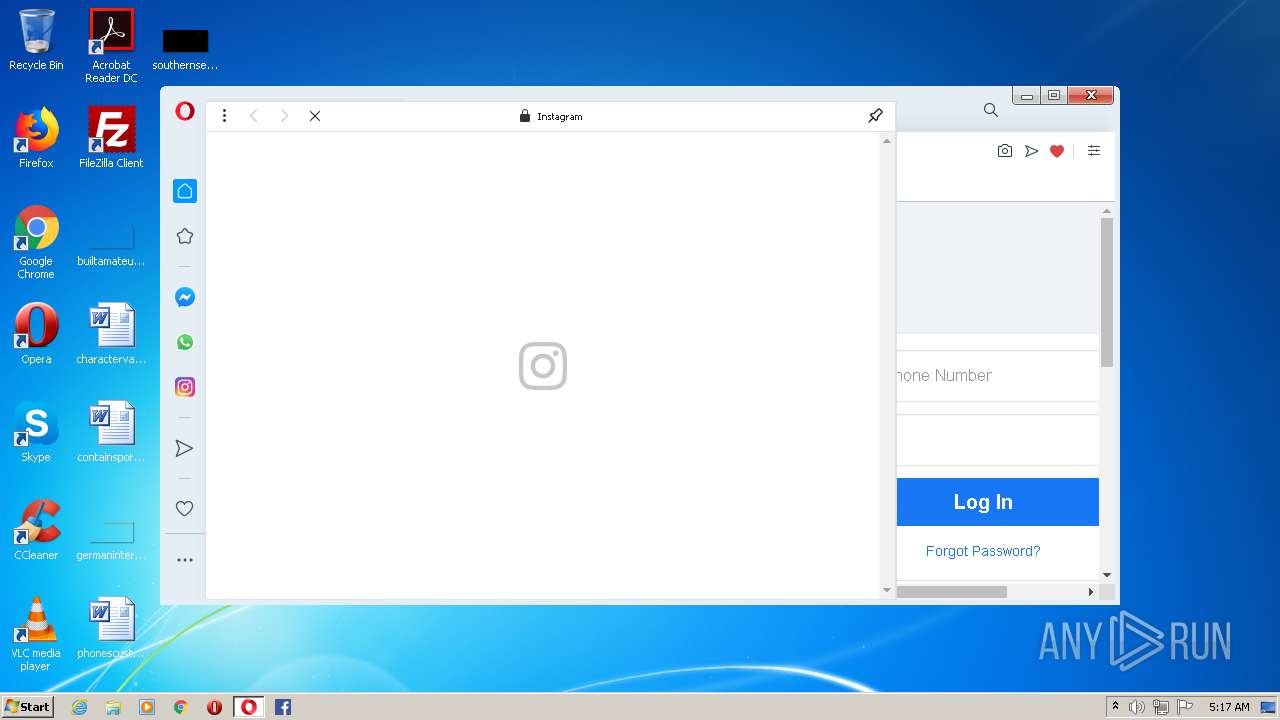Select VLC media player desktop shortcut
Screen dimensions: 1280x720
click(36, 634)
